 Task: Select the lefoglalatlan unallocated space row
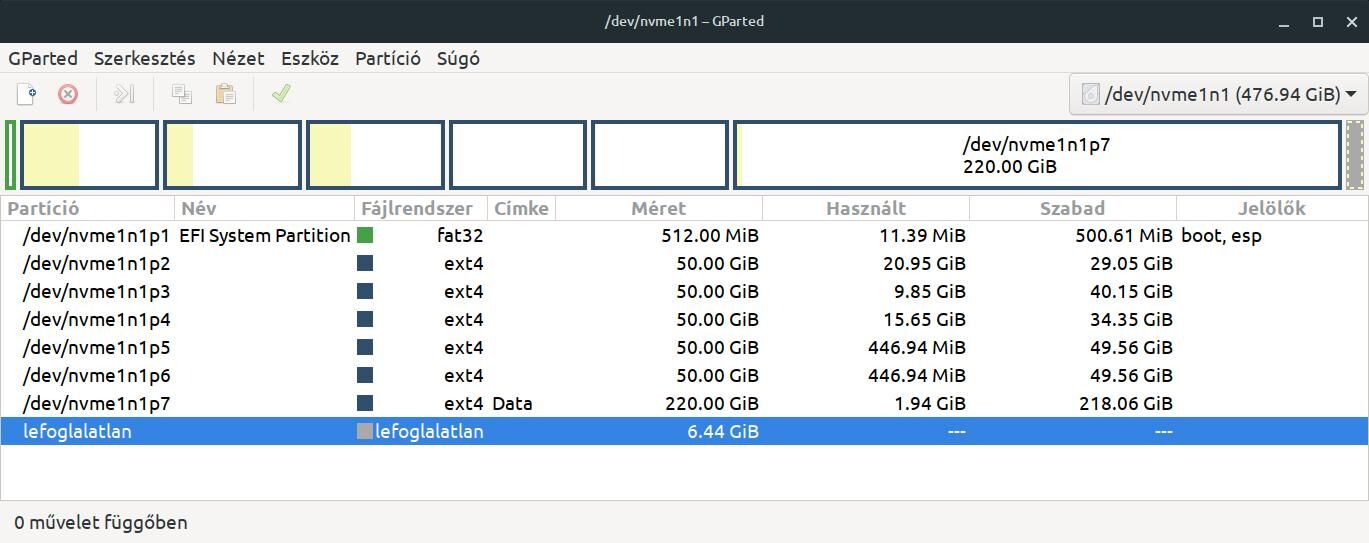coord(684,432)
